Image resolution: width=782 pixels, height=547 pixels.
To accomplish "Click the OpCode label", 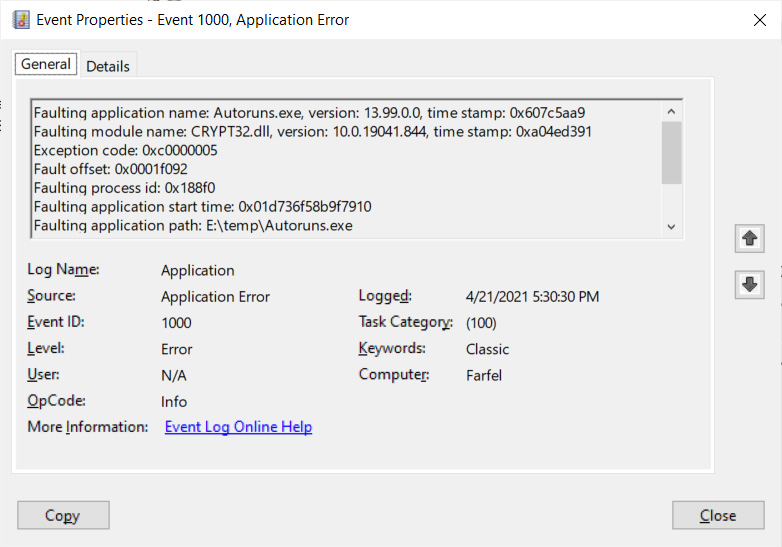I will coord(56,401).
